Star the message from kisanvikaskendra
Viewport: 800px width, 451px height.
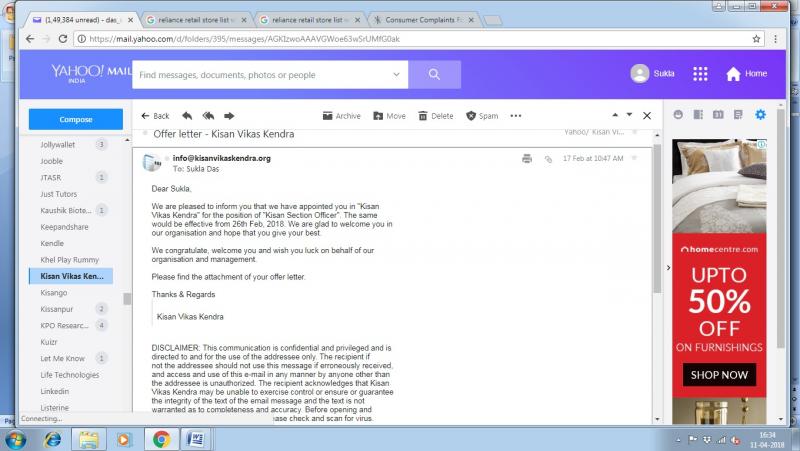click(x=633, y=158)
